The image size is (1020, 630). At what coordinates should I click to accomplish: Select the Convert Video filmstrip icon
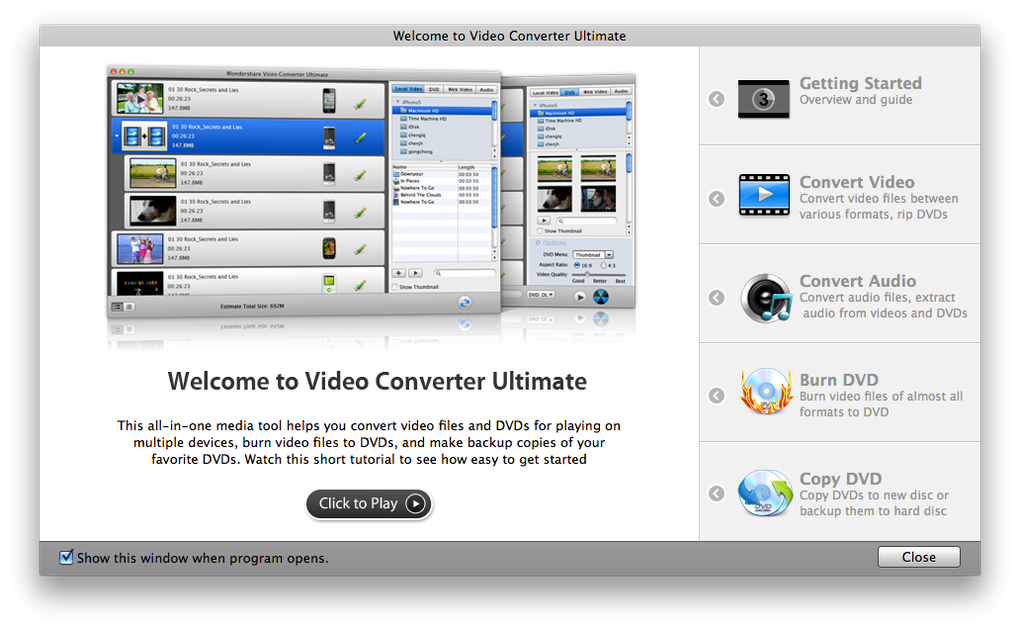[764, 195]
